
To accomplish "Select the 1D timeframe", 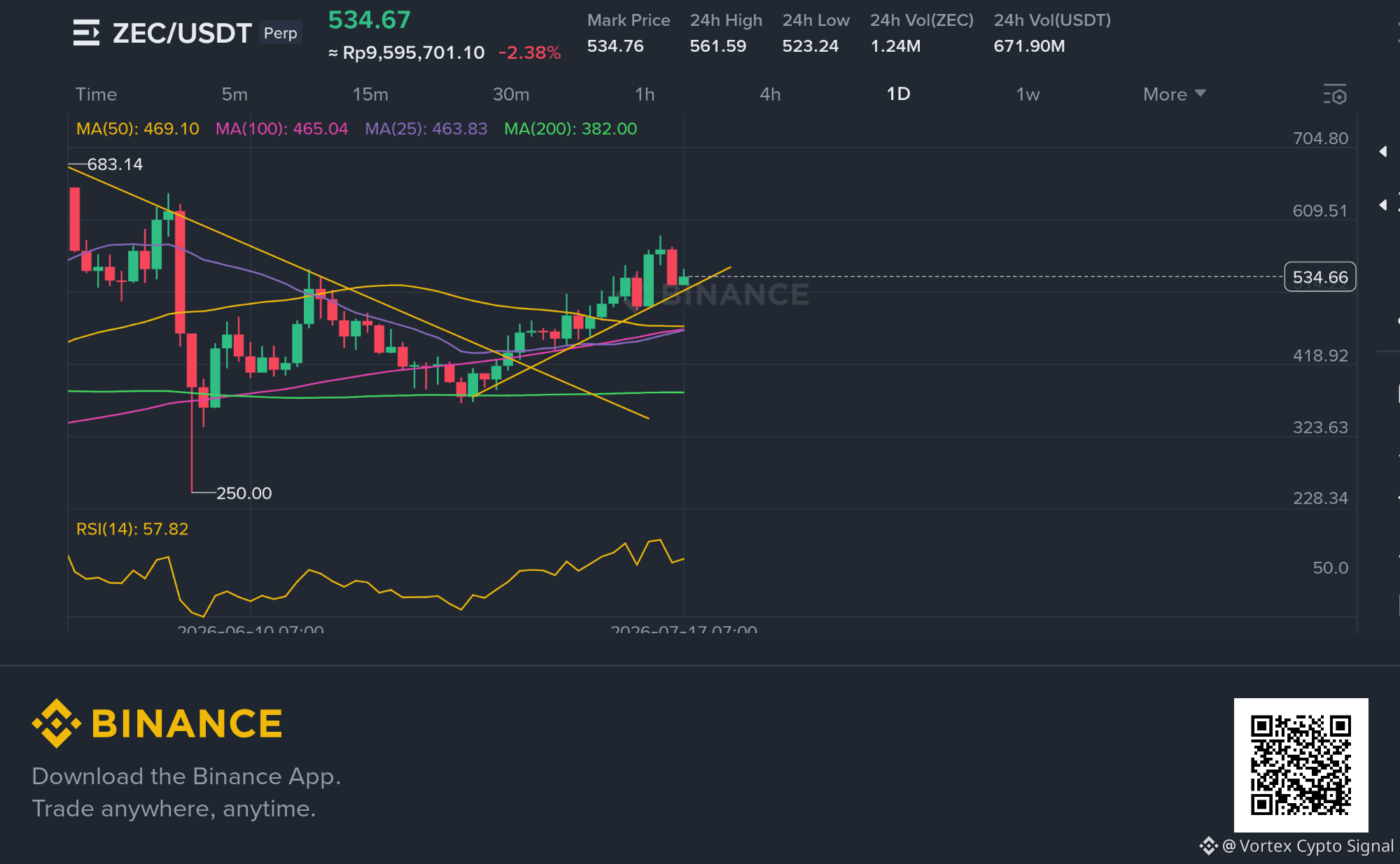I will 898,94.
